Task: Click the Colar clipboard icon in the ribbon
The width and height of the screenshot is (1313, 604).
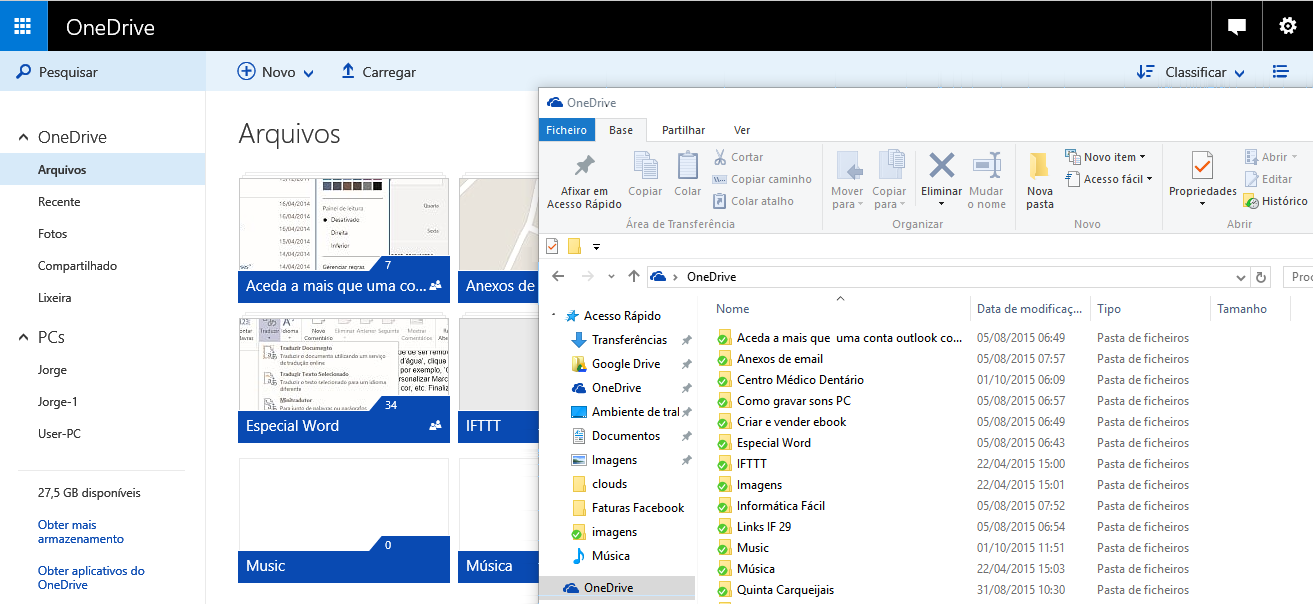Action: click(x=688, y=165)
